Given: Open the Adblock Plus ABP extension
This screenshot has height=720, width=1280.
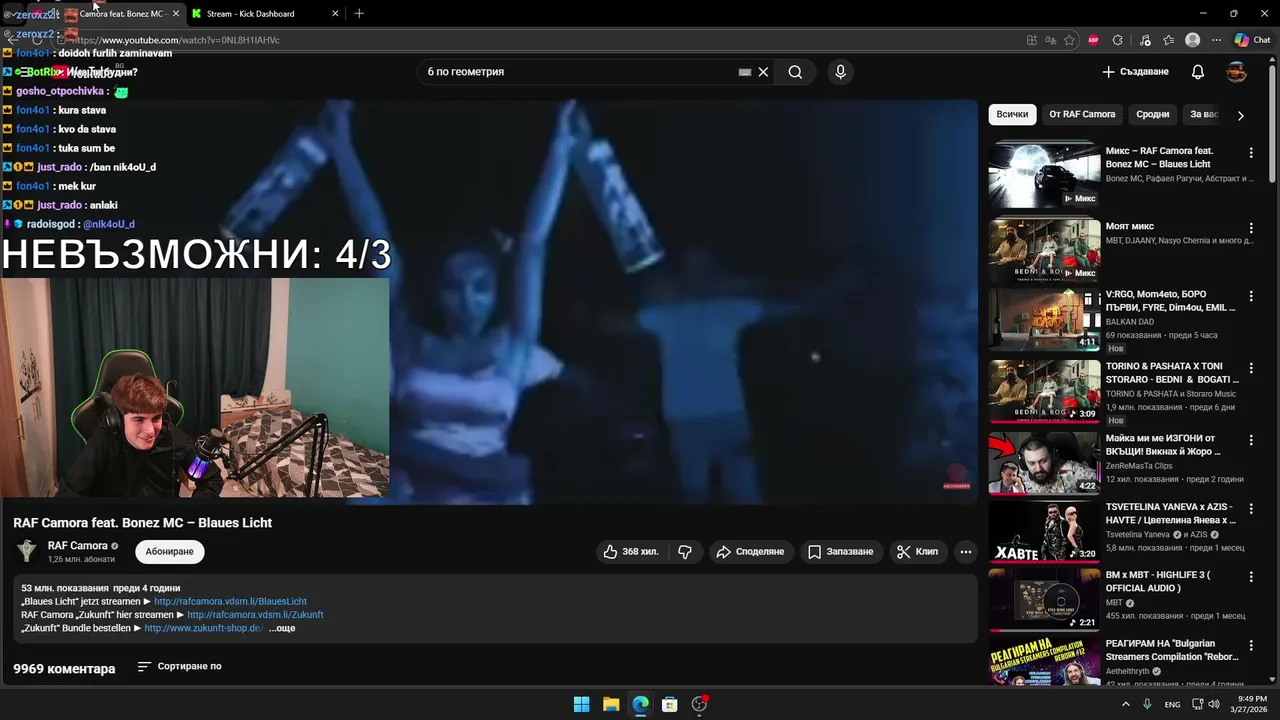Looking at the screenshot, I should coord(1093,40).
